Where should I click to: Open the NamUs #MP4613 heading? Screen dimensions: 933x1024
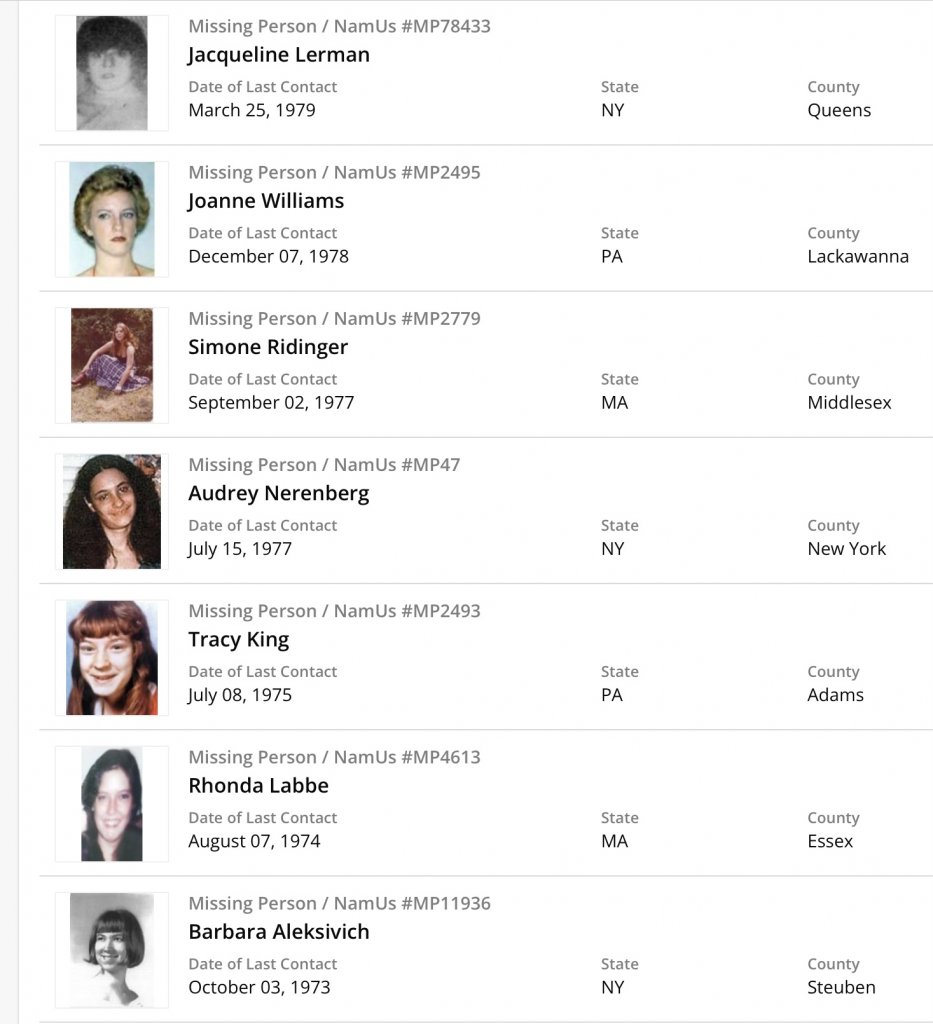334,757
